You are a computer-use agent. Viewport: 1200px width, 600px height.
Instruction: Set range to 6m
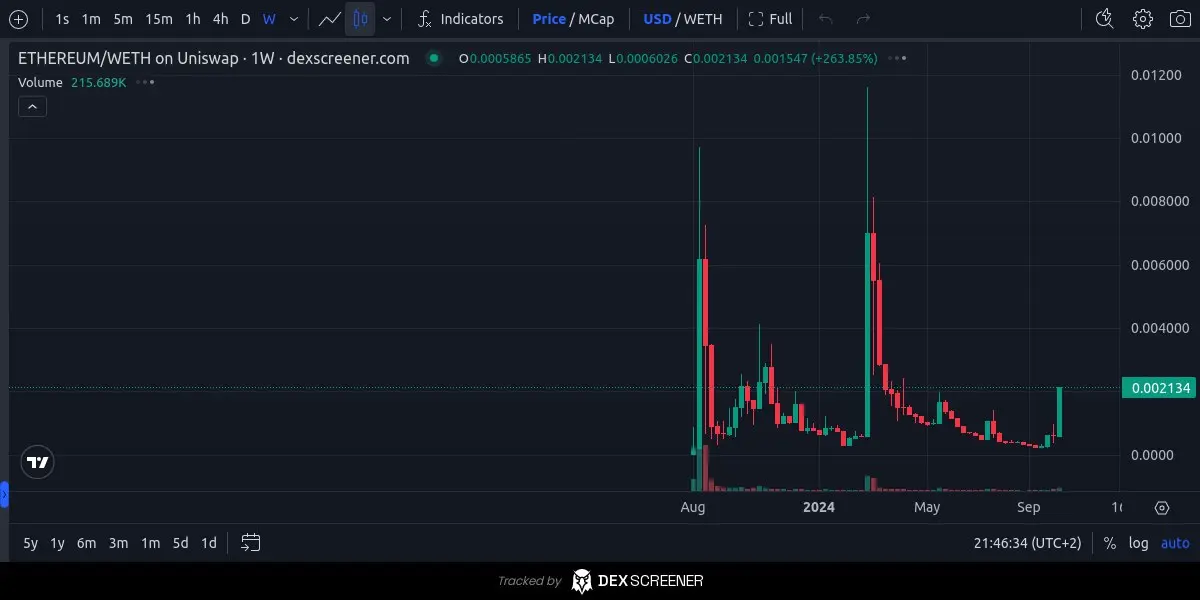(87, 543)
